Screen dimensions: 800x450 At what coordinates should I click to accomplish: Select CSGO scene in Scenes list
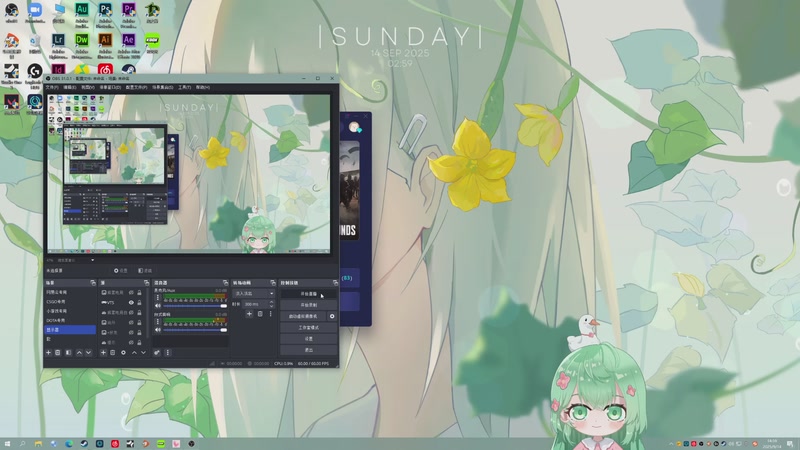70,302
